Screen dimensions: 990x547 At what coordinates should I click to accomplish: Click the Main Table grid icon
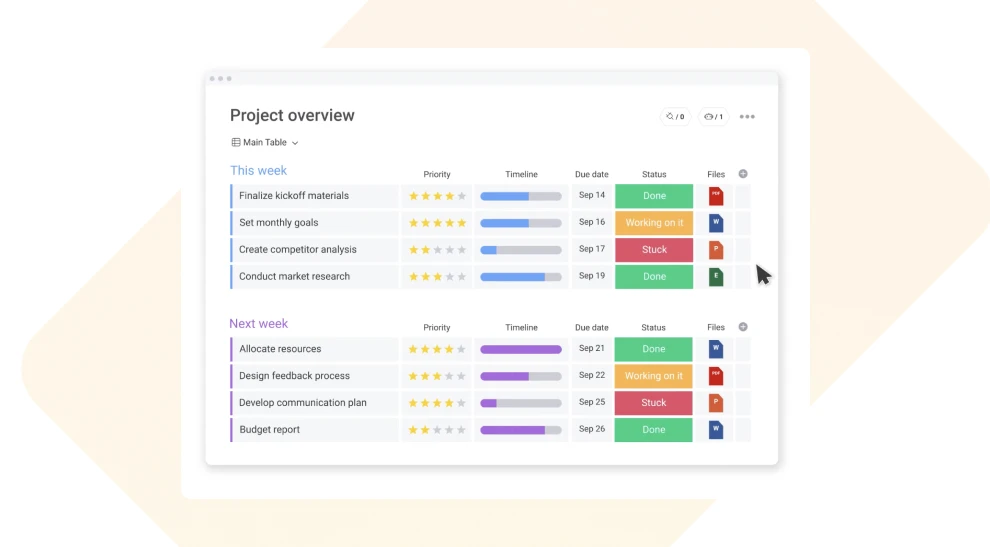tap(236, 143)
